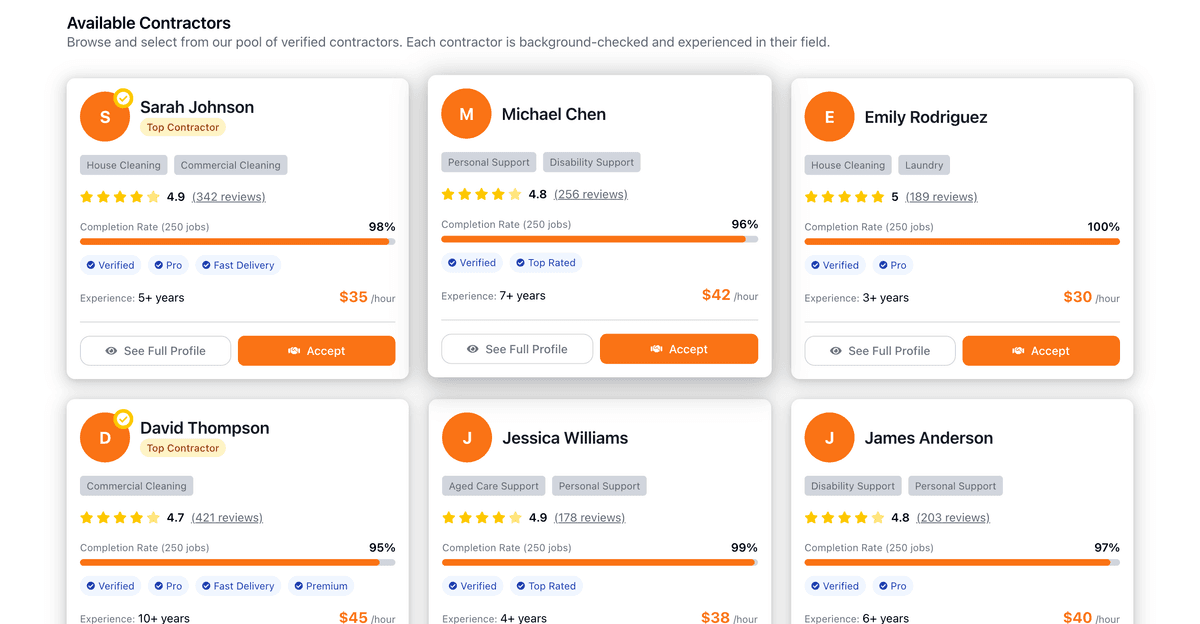The image size is (1200, 624).
Task: Select the Laundry tag on Emily's card
Action: click(x=924, y=165)
